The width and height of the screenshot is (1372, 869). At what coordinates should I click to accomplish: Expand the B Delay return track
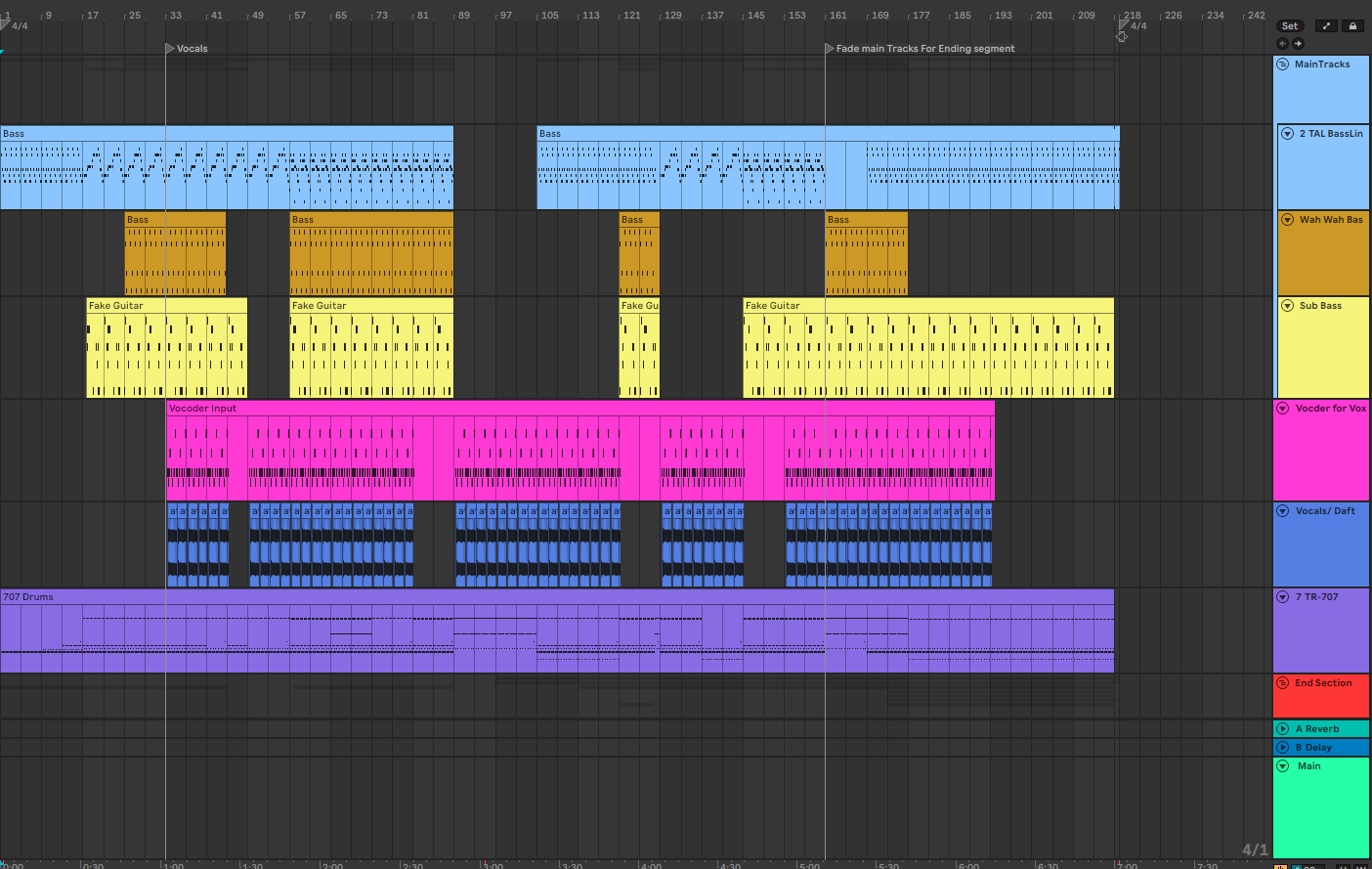[1283, 747]
